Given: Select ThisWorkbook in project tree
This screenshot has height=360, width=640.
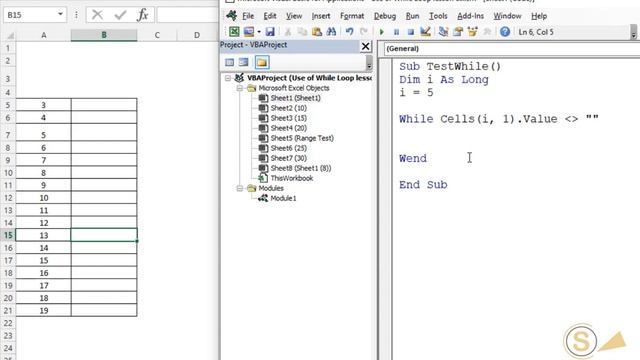Looking at the screenshot, I should pos(292,178).
